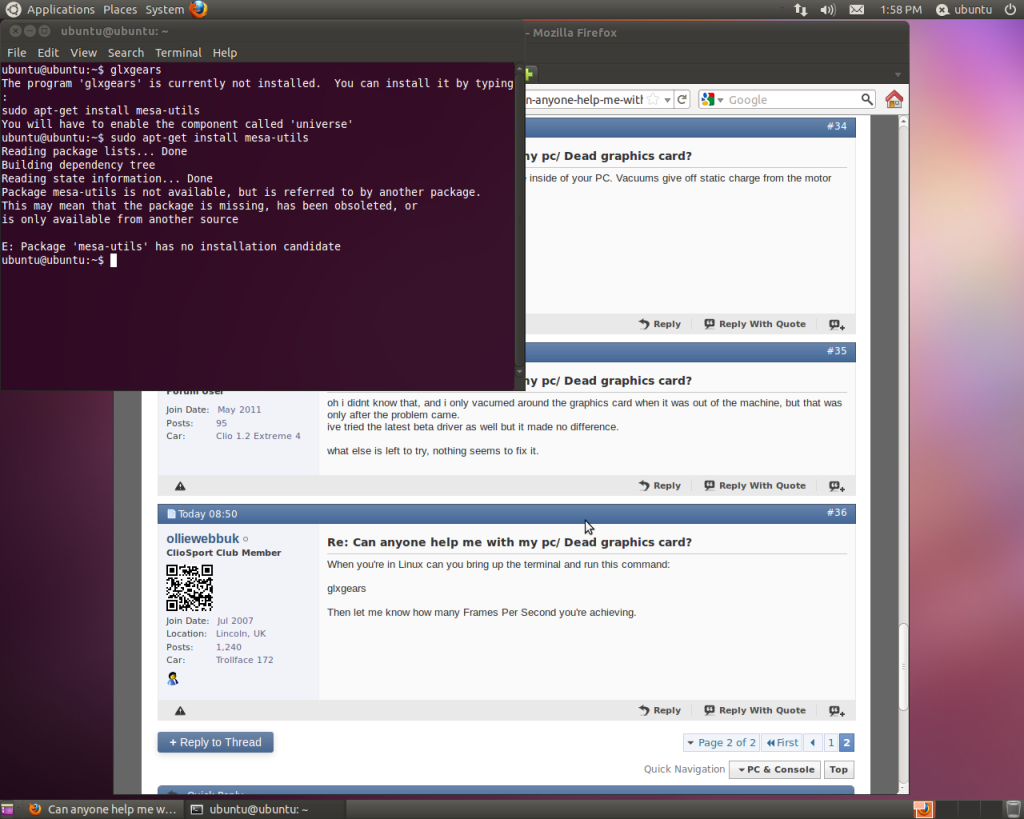Click Reply With Quote on post #35
This screenshot has height=819, width=1024.
pyautogui.click(x=754, y=486)
